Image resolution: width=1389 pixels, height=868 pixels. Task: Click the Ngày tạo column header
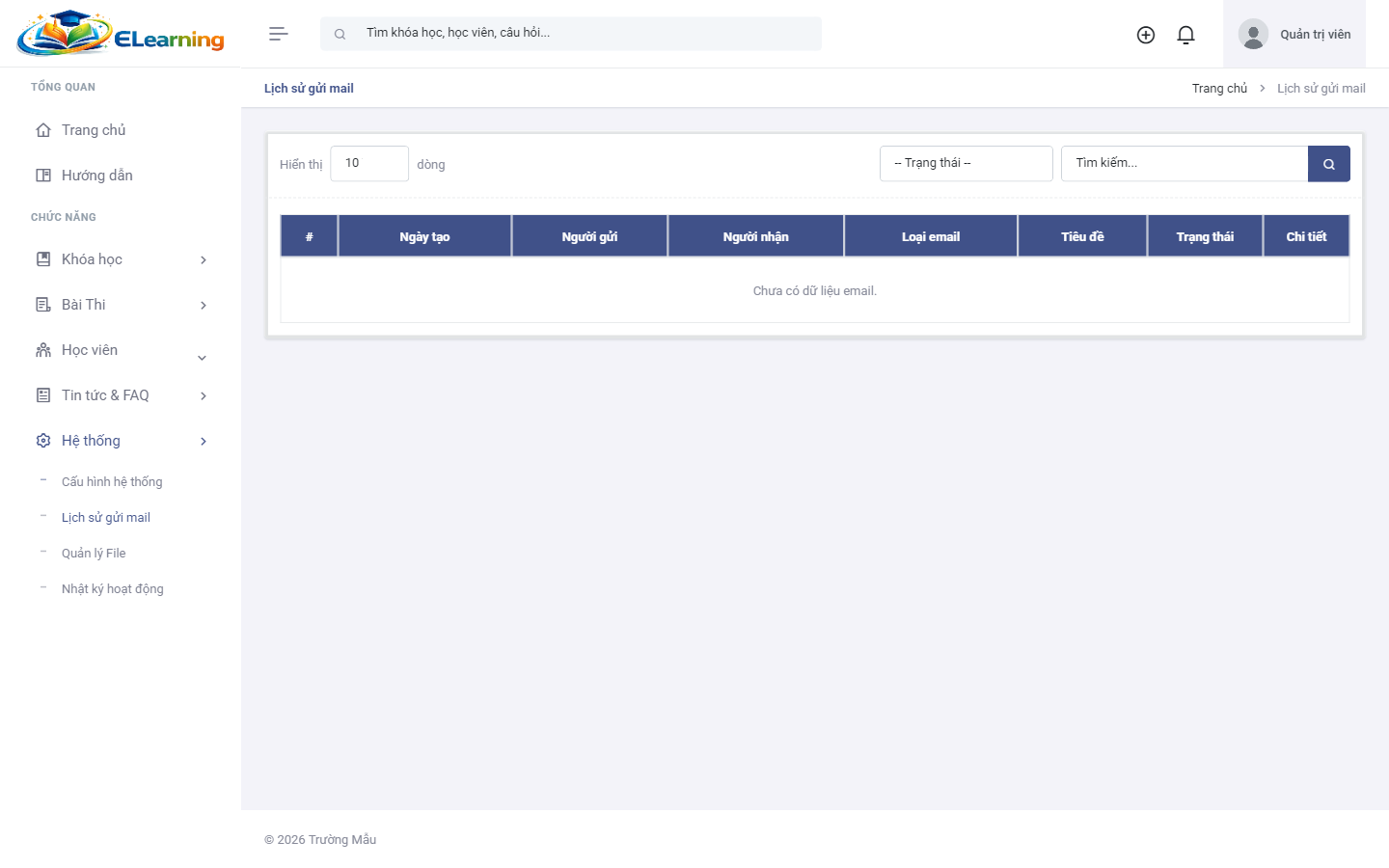click(424, 236)
